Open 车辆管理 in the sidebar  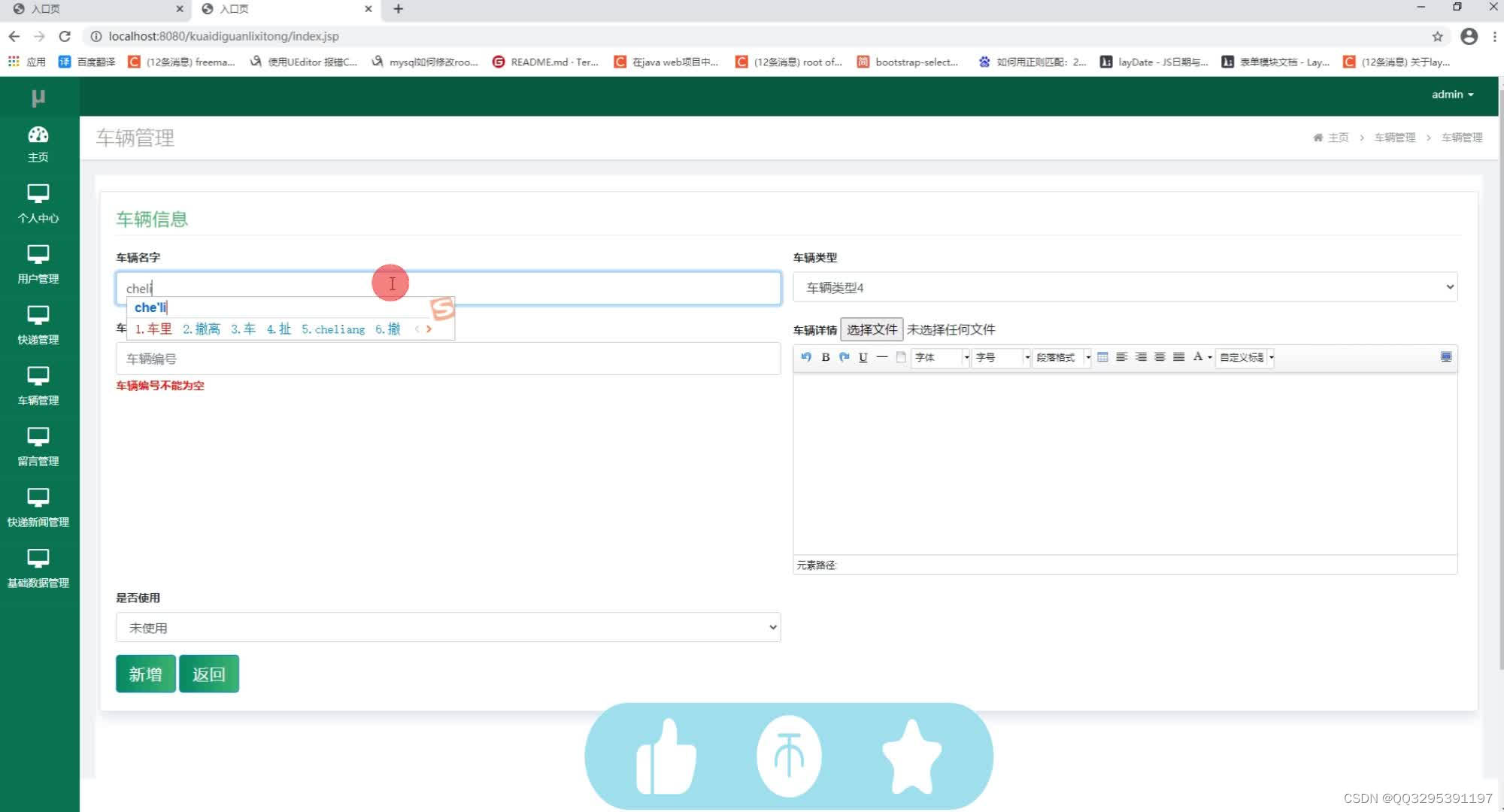[38, 387]
